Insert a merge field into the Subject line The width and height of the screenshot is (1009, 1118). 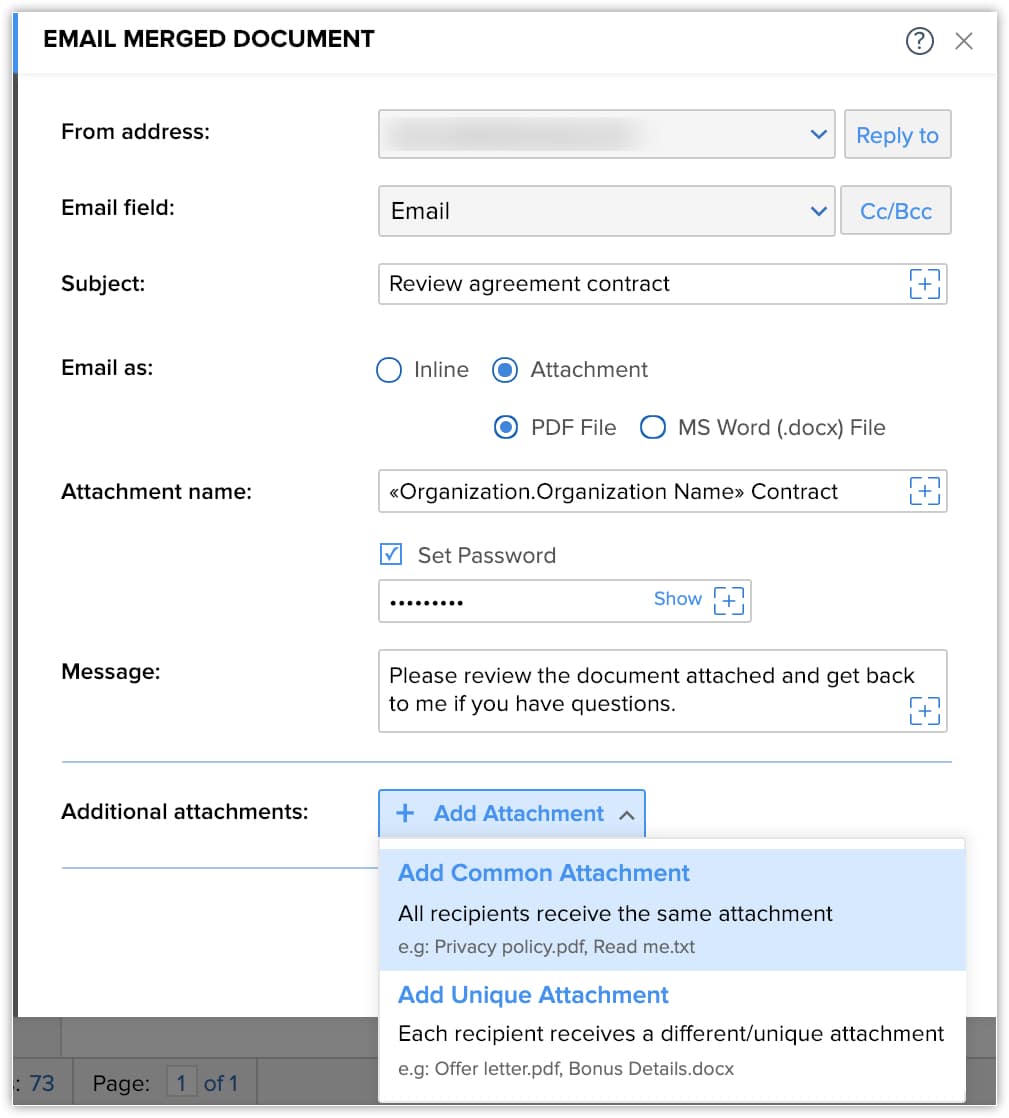click(925, 284)
